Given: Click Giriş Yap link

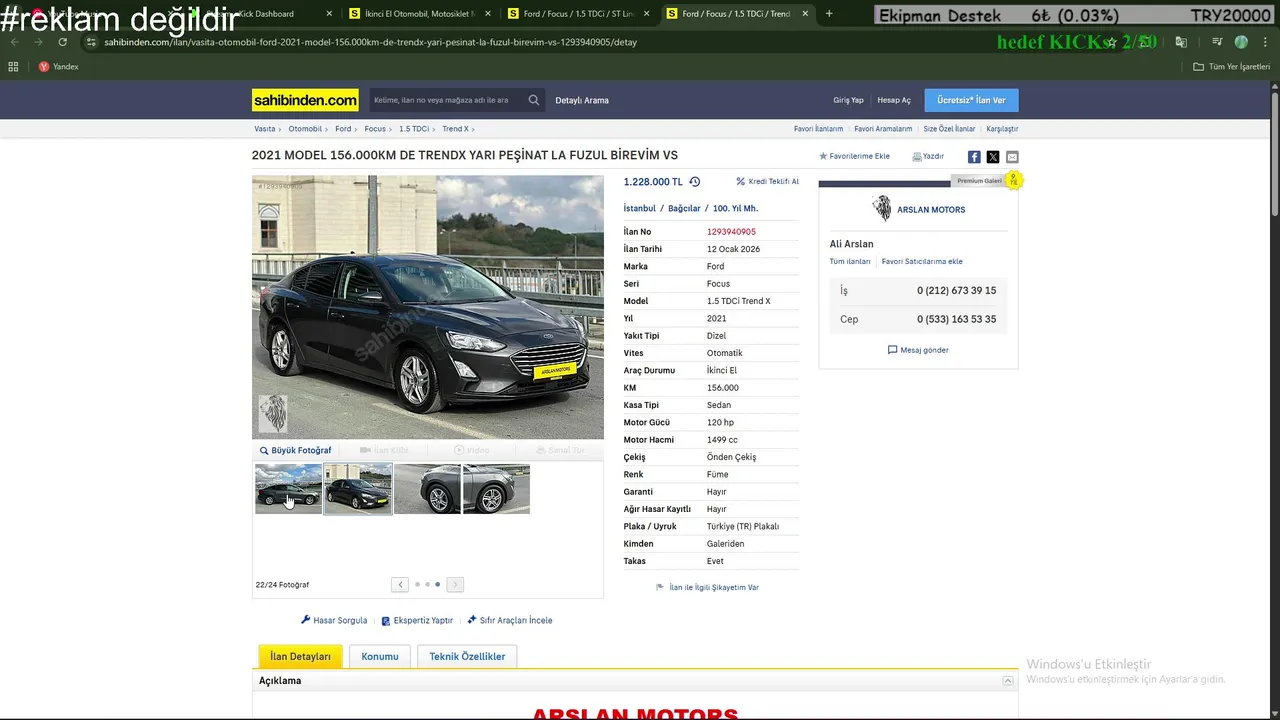Looking at the screenshot, I should pyautogui.click(x=848, y=100).
